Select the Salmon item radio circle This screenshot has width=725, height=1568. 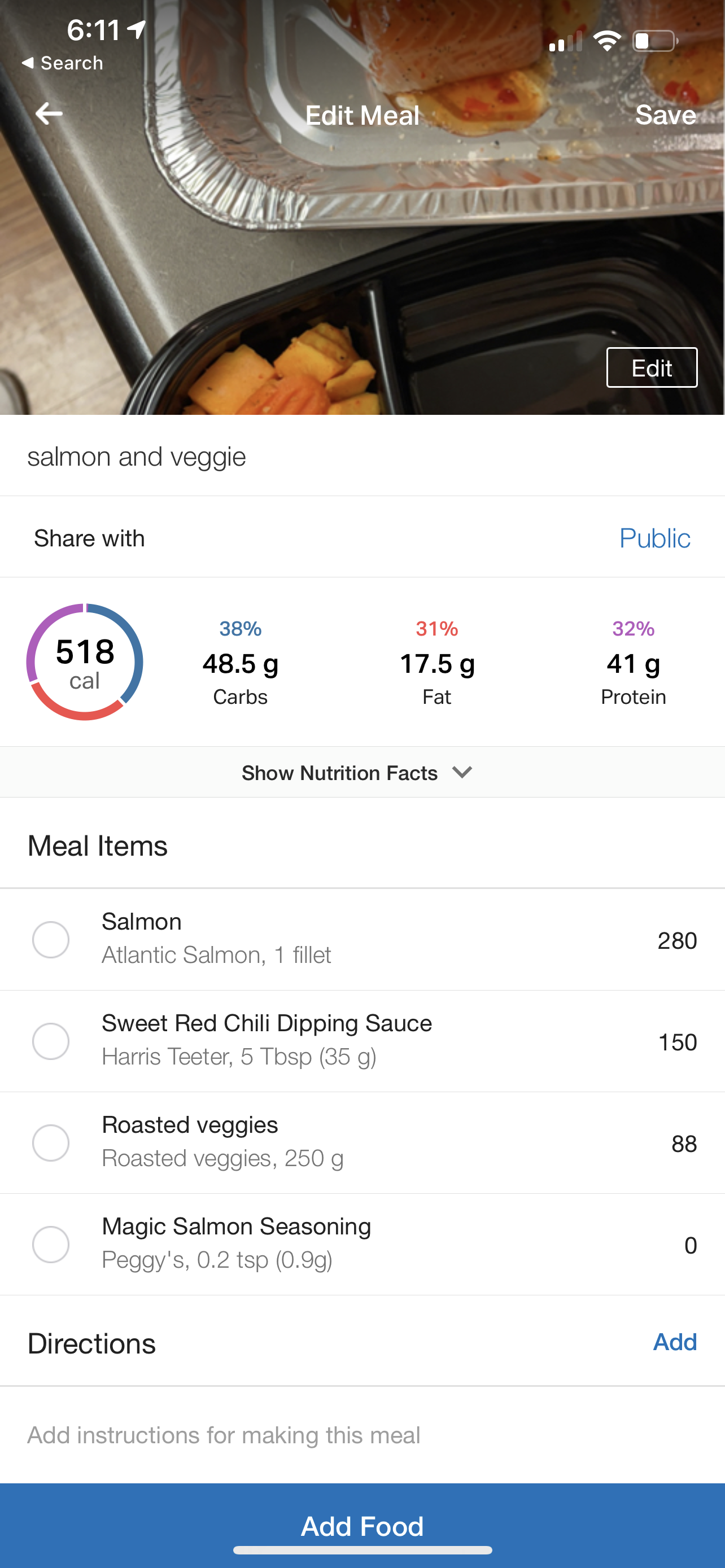[50, 939]
